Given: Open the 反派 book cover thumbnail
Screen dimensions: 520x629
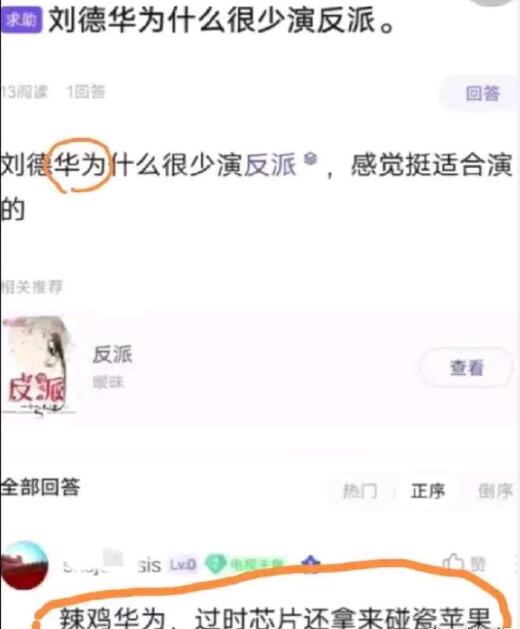Looking at the screenshot, I should [37, 366].
